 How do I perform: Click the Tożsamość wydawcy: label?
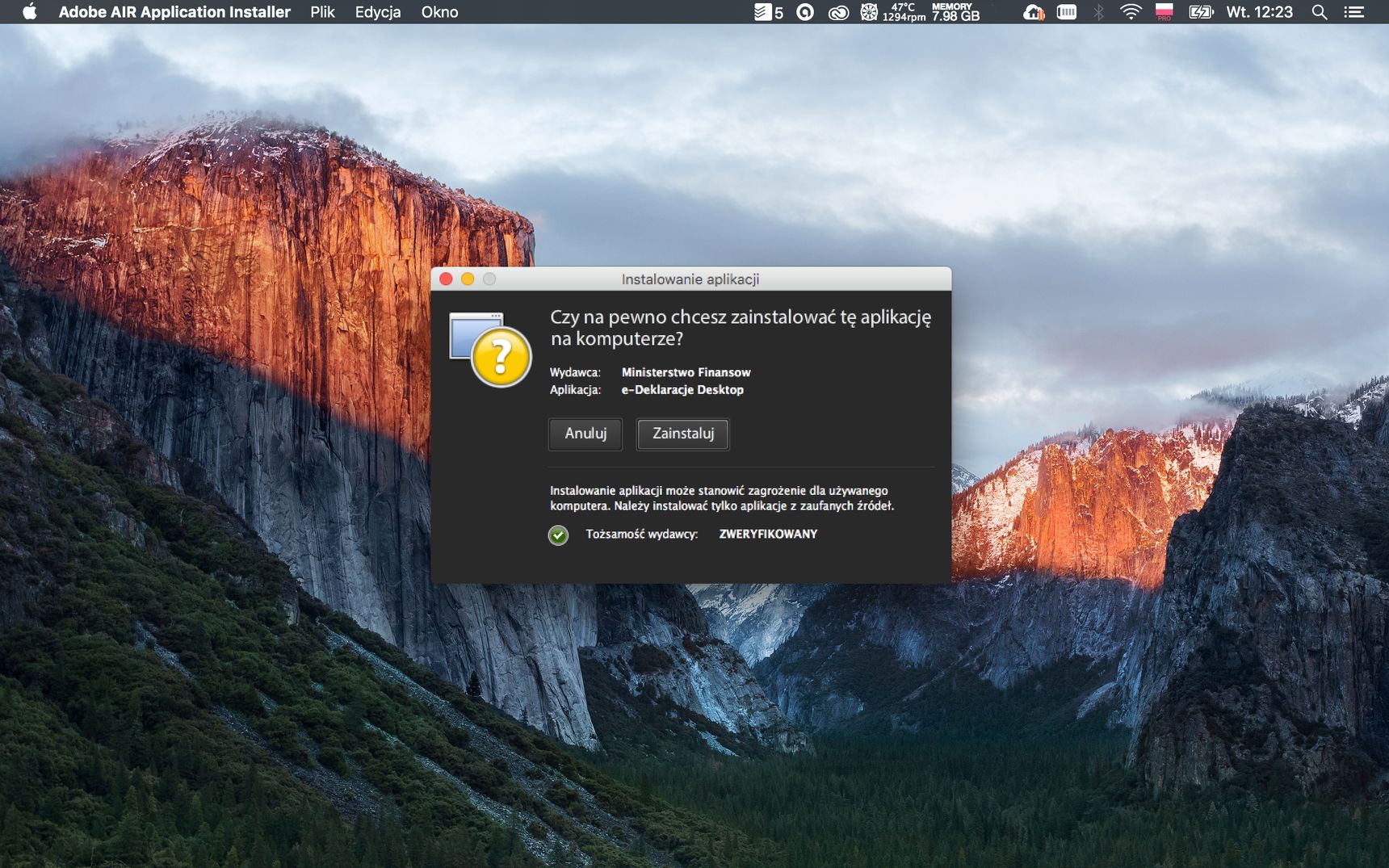(642, 535)
